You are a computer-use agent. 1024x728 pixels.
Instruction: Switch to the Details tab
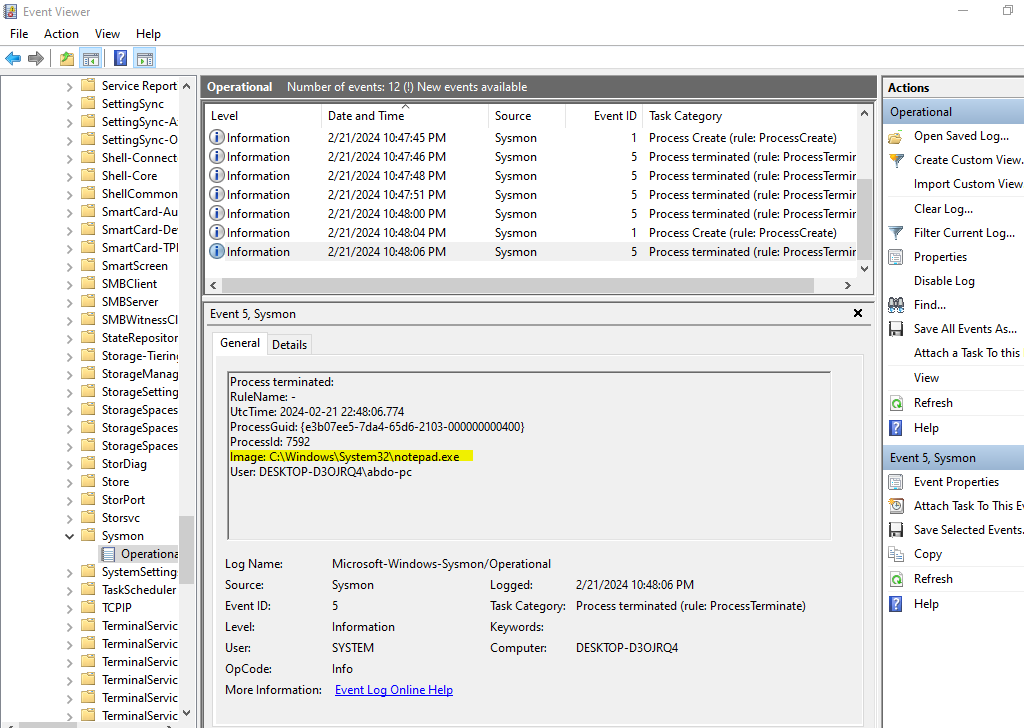[x=289, y=344]
